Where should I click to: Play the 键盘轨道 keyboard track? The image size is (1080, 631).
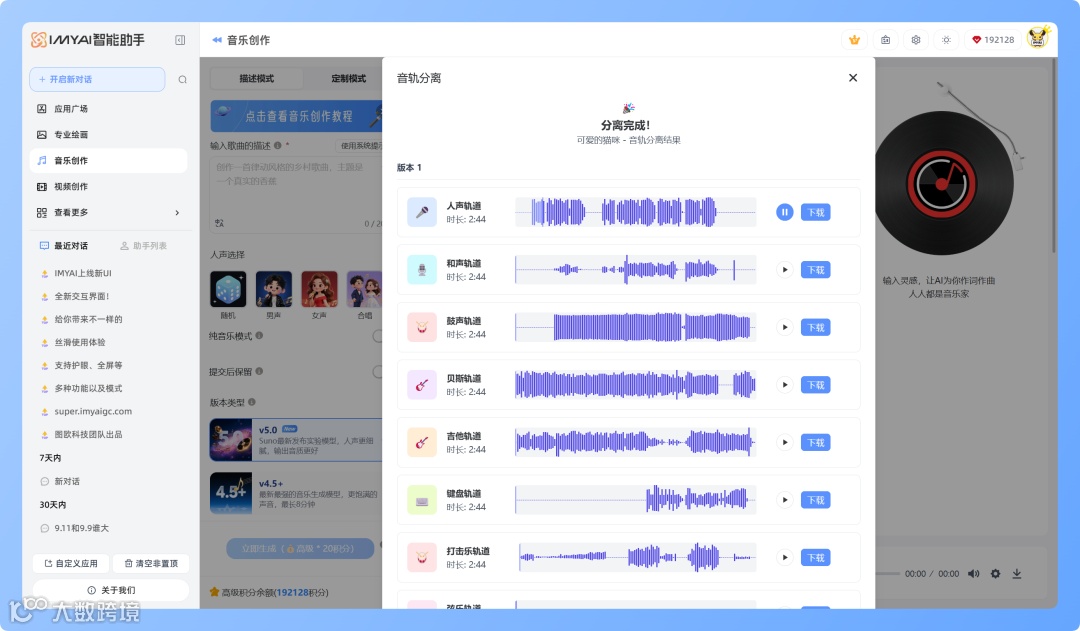(785, 500)
